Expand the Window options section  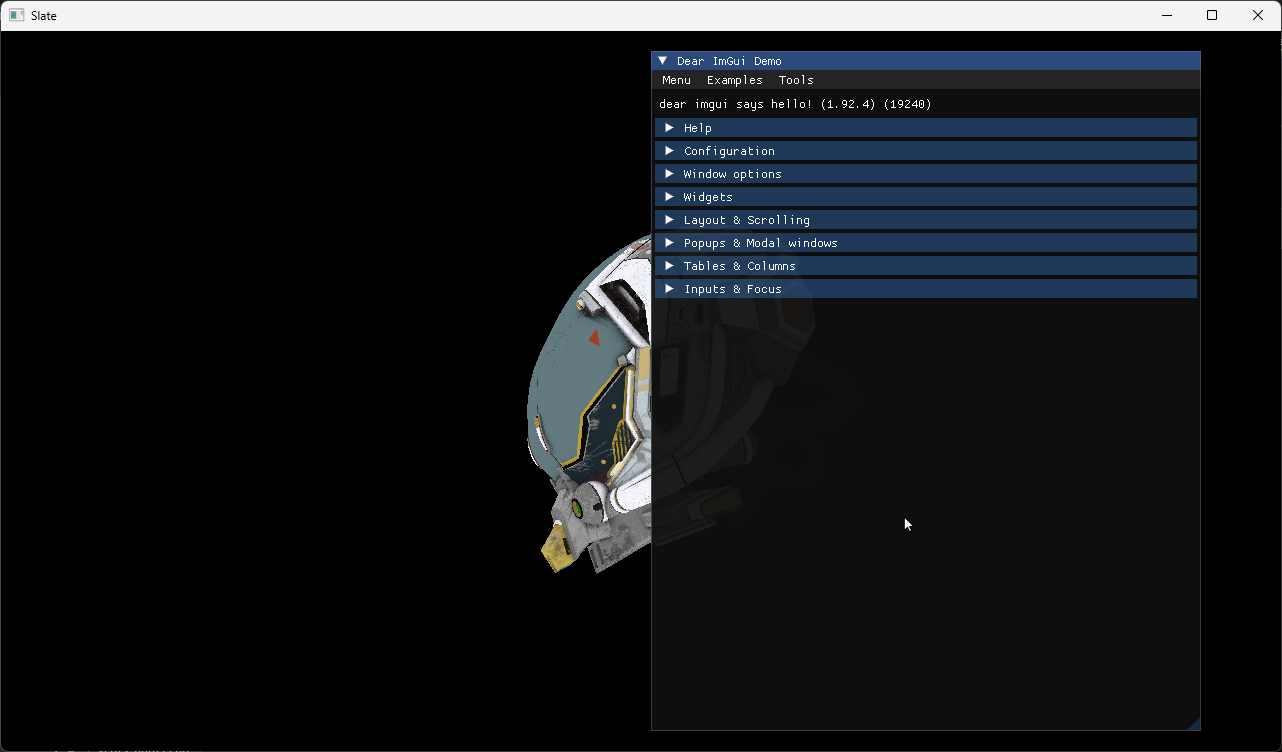pyautogui.click(x=732, y=174)
